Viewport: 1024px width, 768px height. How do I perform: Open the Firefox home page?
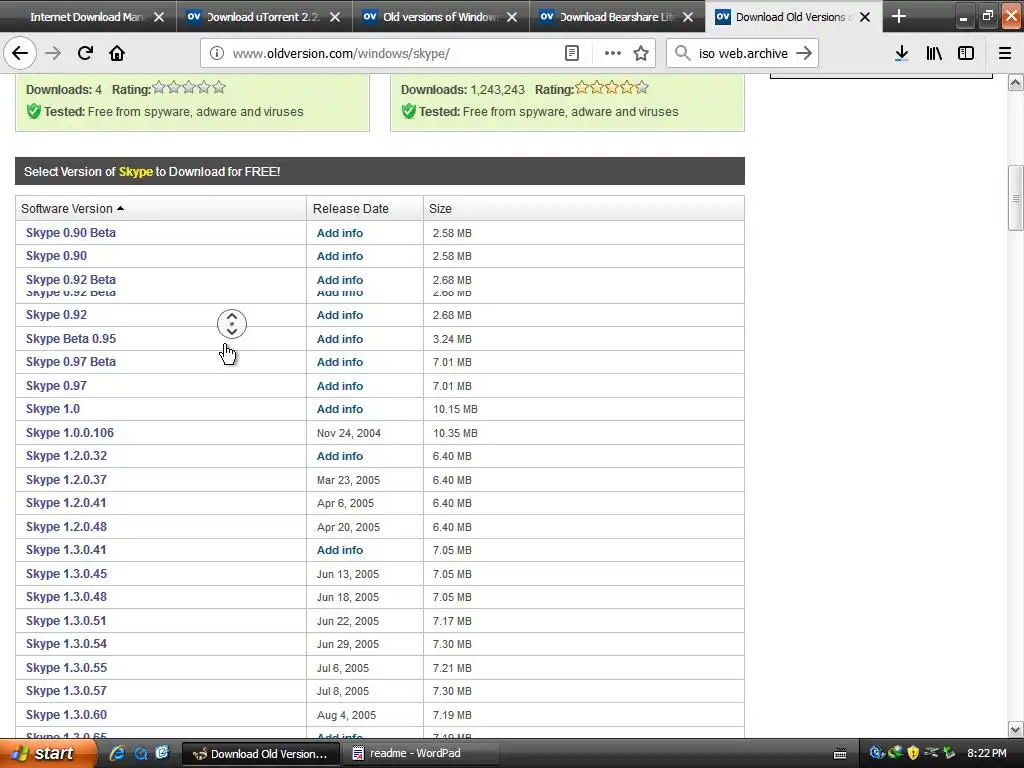point(117,53)
